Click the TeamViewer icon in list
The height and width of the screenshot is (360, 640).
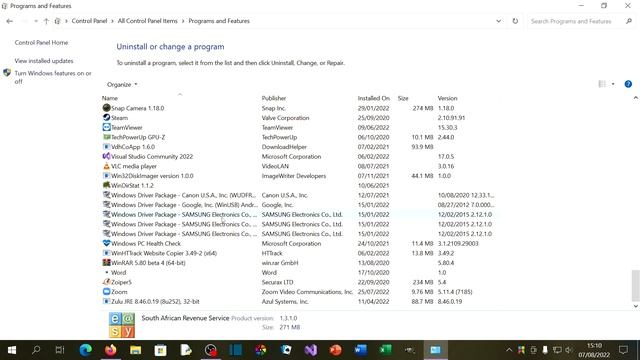107,127
